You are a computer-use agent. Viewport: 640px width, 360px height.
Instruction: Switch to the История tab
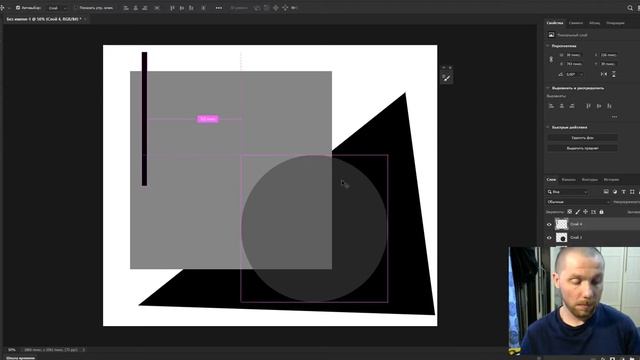point(611,180)
